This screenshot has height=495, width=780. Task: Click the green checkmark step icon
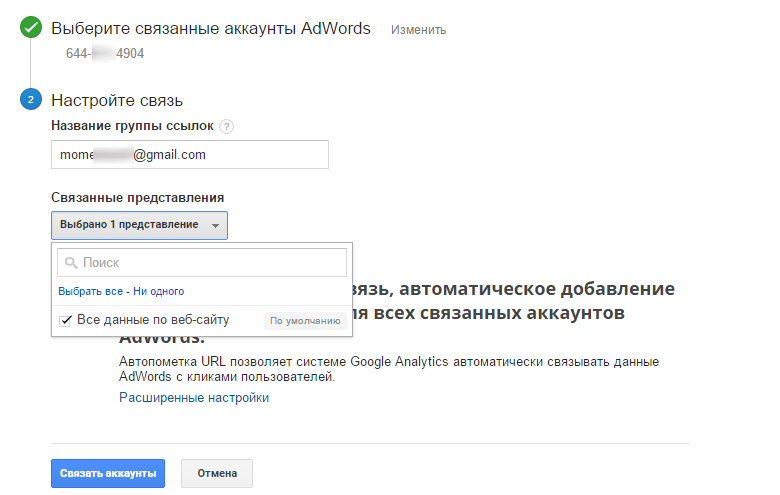[x=31, y=27]
